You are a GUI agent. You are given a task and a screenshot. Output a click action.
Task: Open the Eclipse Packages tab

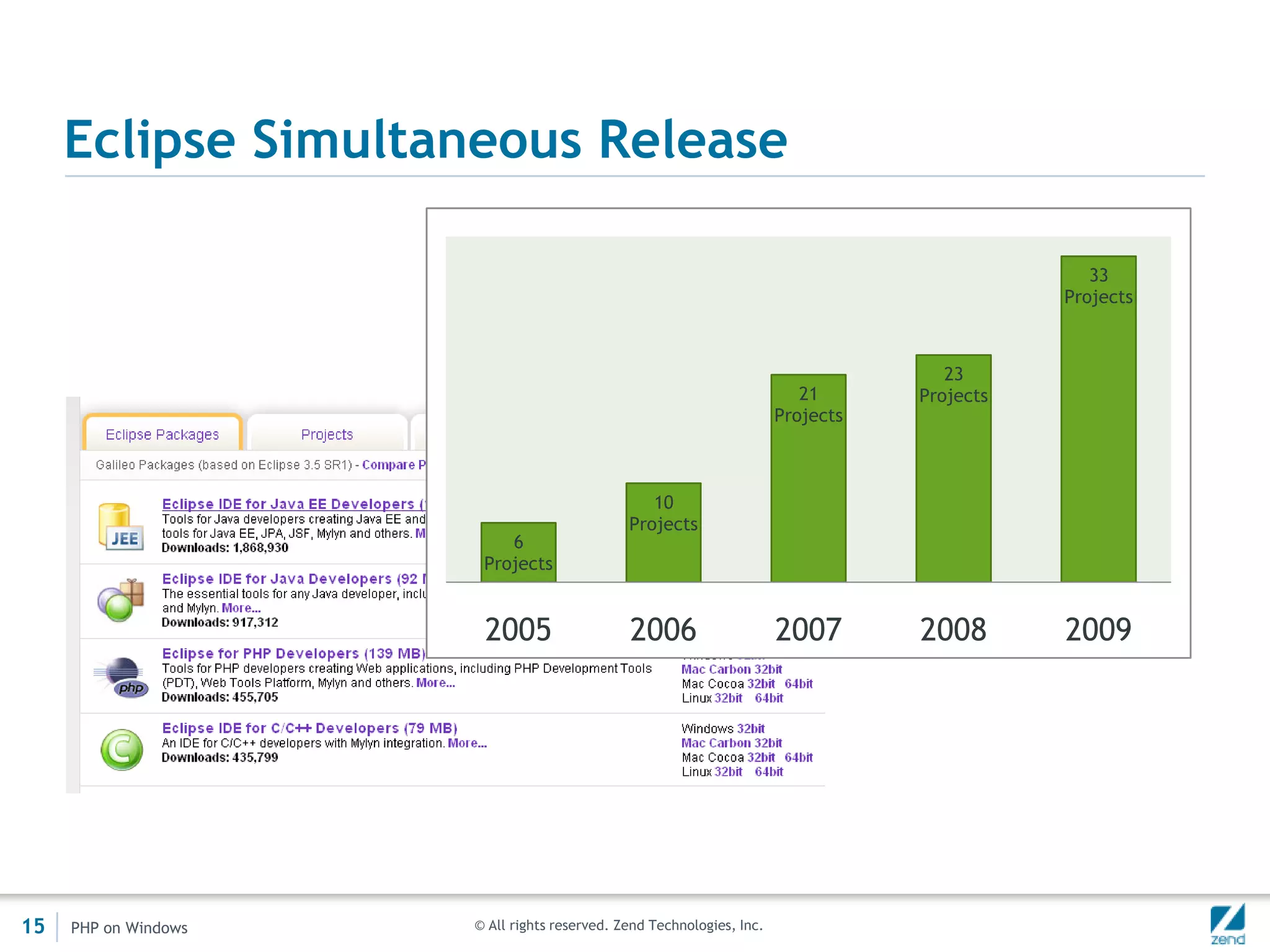162,434
